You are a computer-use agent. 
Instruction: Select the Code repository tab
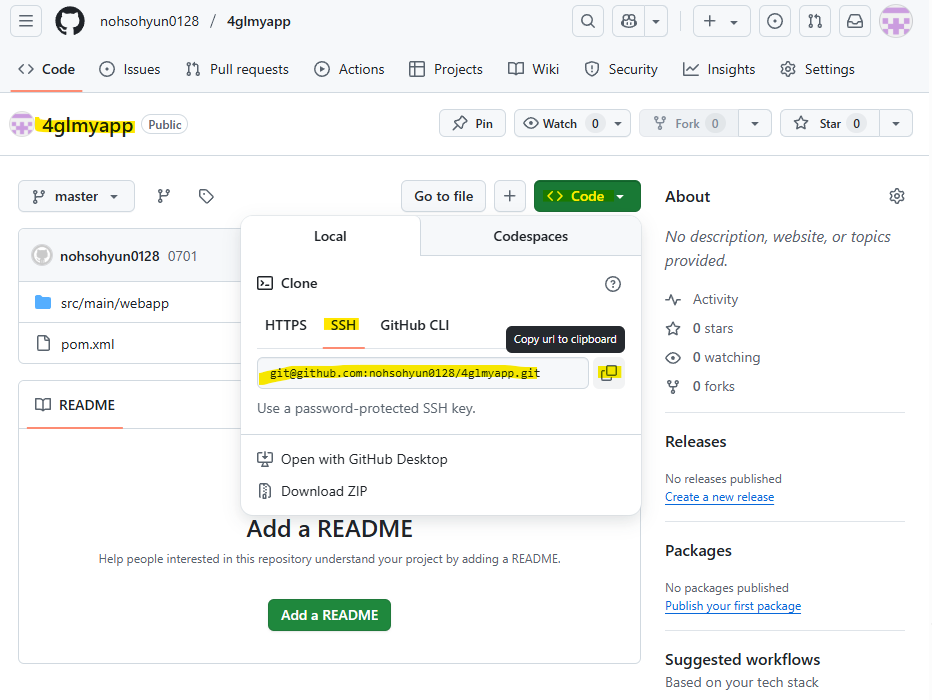pos(46,70)
